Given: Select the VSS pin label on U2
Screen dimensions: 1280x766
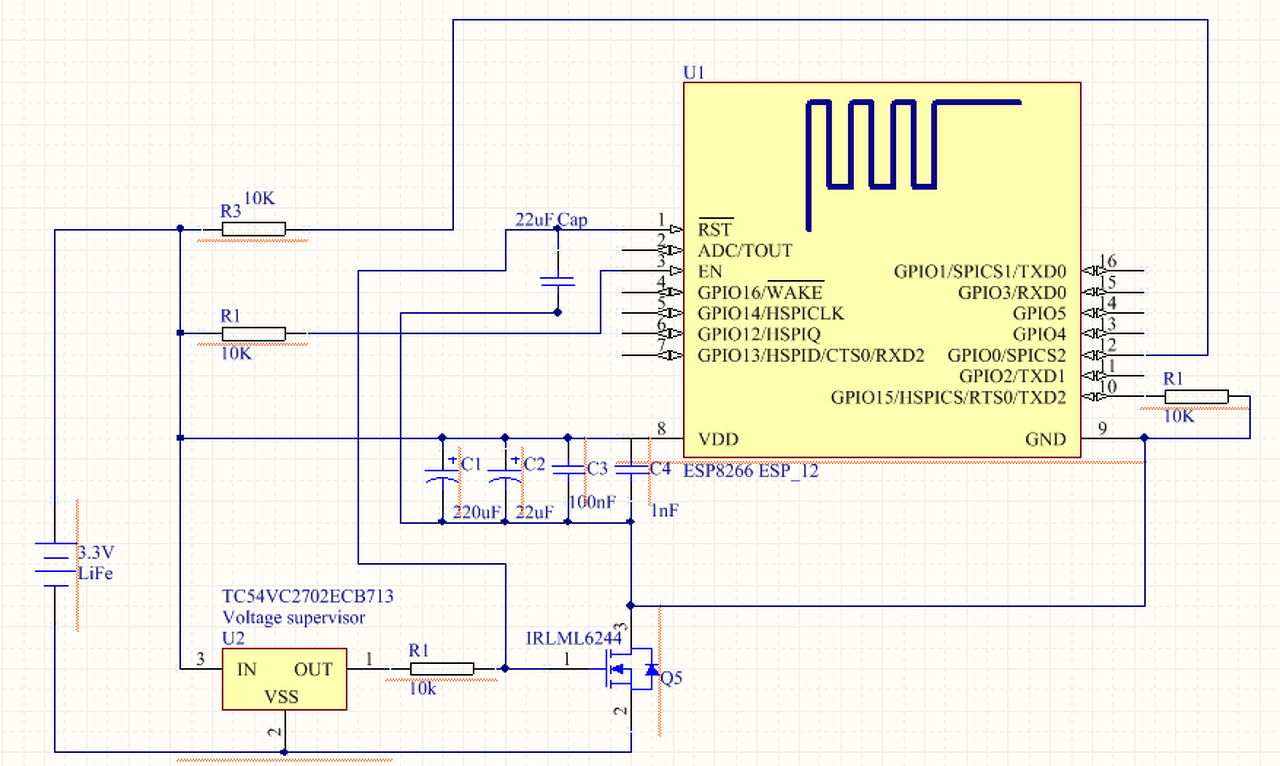Looking at the screenshot, I should tap(281, 696).
